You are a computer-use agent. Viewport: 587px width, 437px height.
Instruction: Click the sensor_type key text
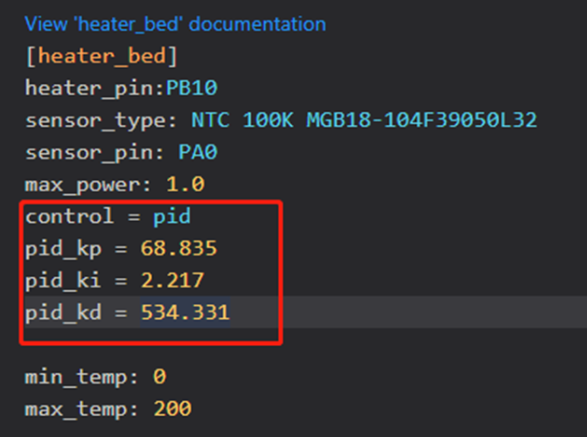[97, 121]
